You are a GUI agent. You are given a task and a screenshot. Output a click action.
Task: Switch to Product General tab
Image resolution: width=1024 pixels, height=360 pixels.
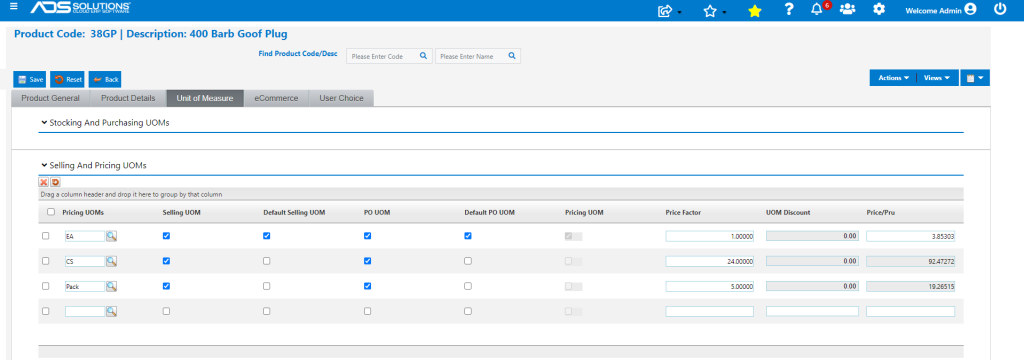click(50, 98)
